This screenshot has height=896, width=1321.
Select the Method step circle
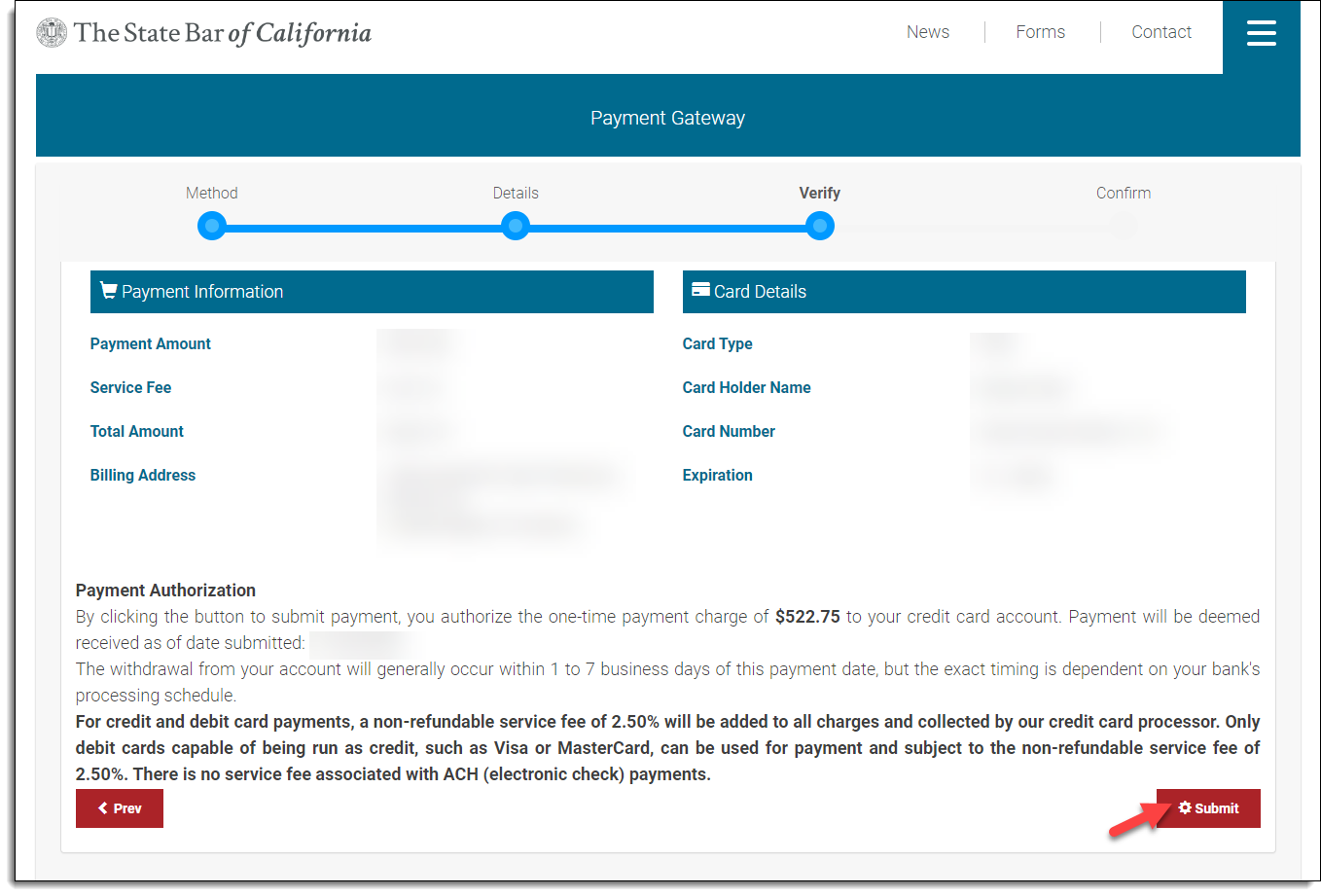coord(212,227)
